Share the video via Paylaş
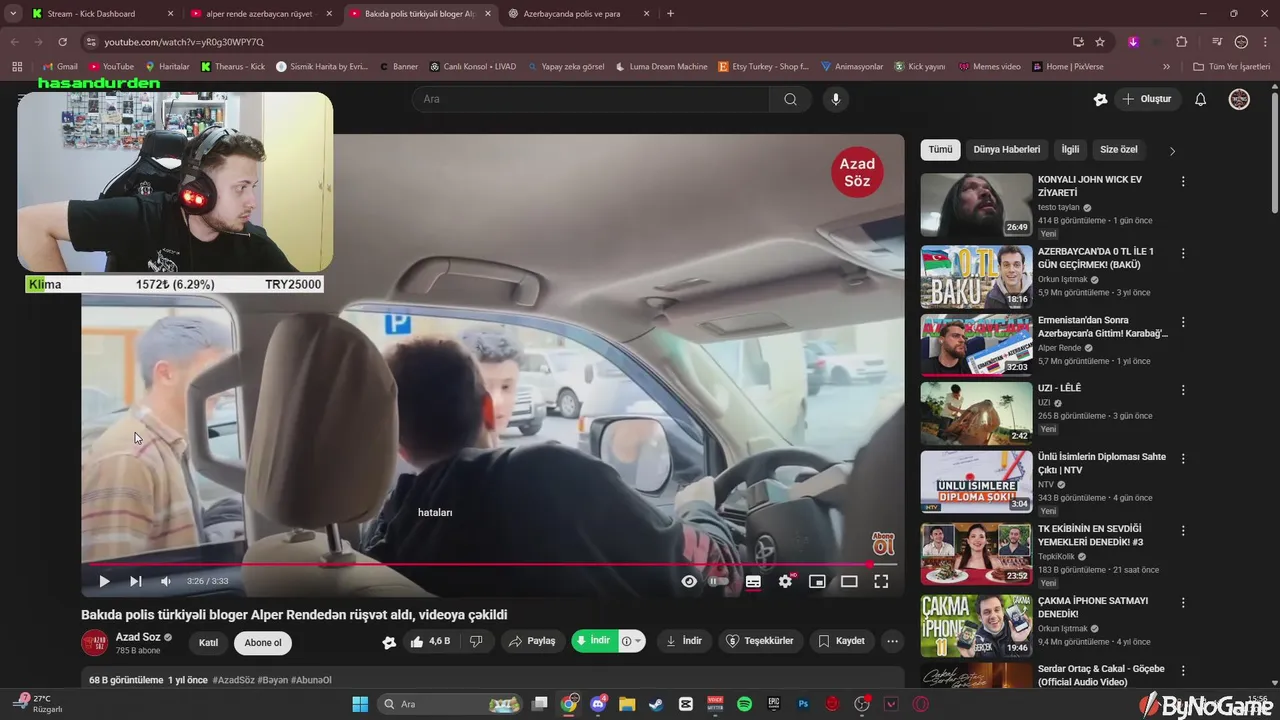 (531, 641)
